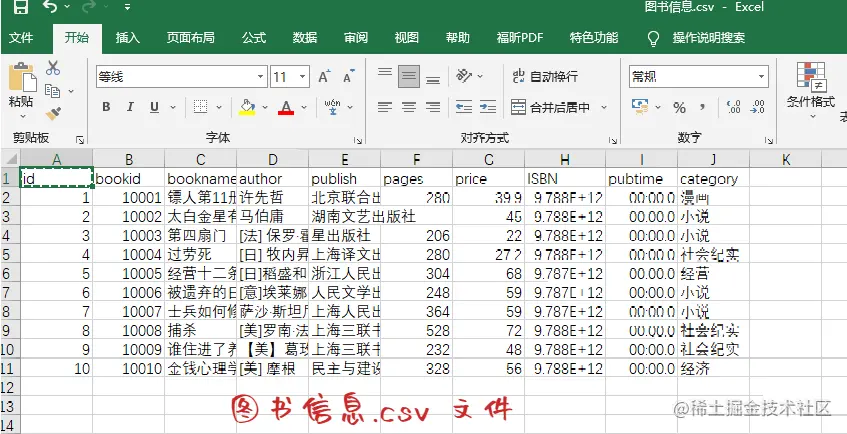Screen dimensions: 847x434
Task: Toggle Underline formatting
Action: click(154, 107)
